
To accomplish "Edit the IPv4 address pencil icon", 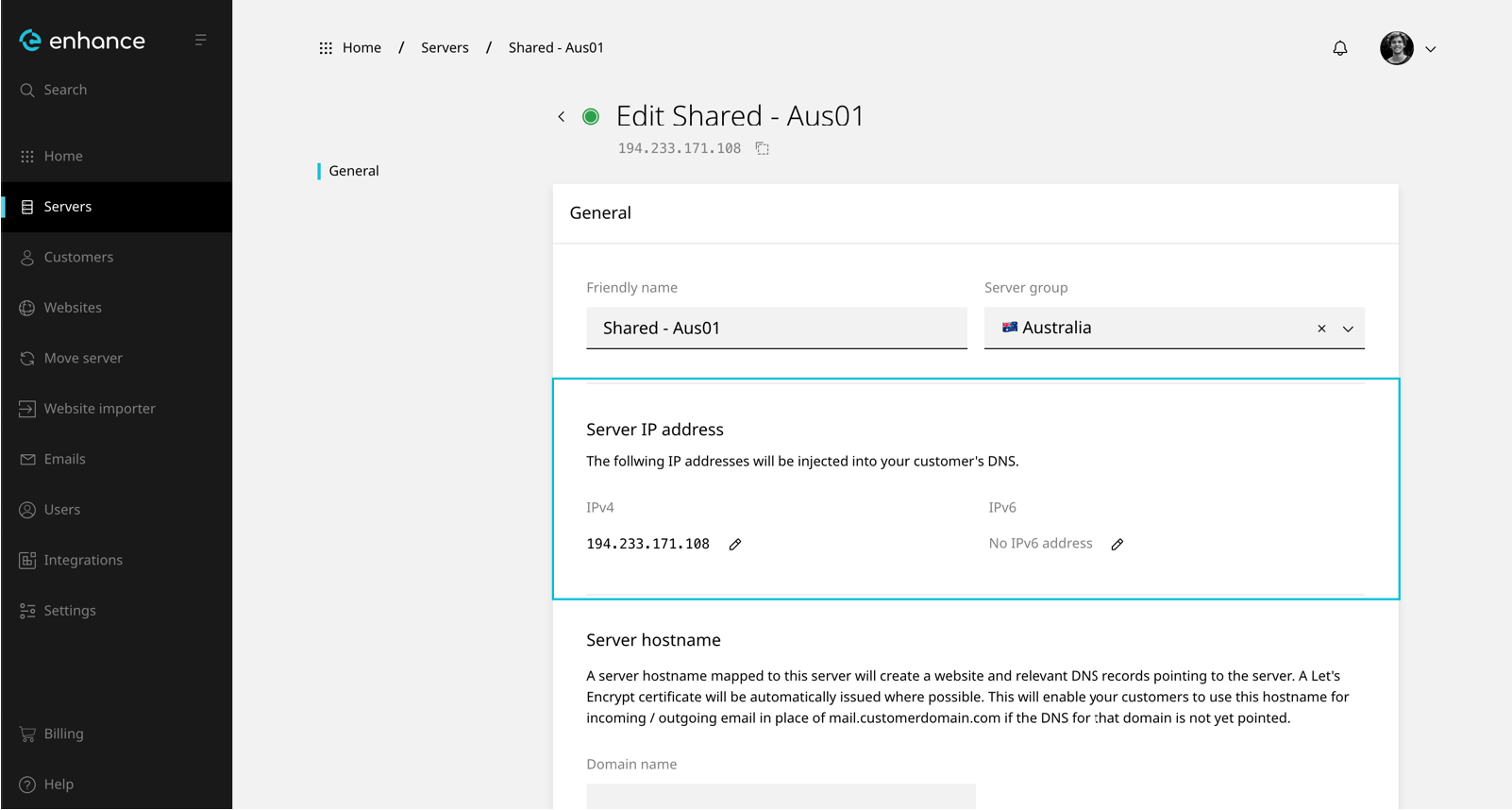I will pos(735,545).
